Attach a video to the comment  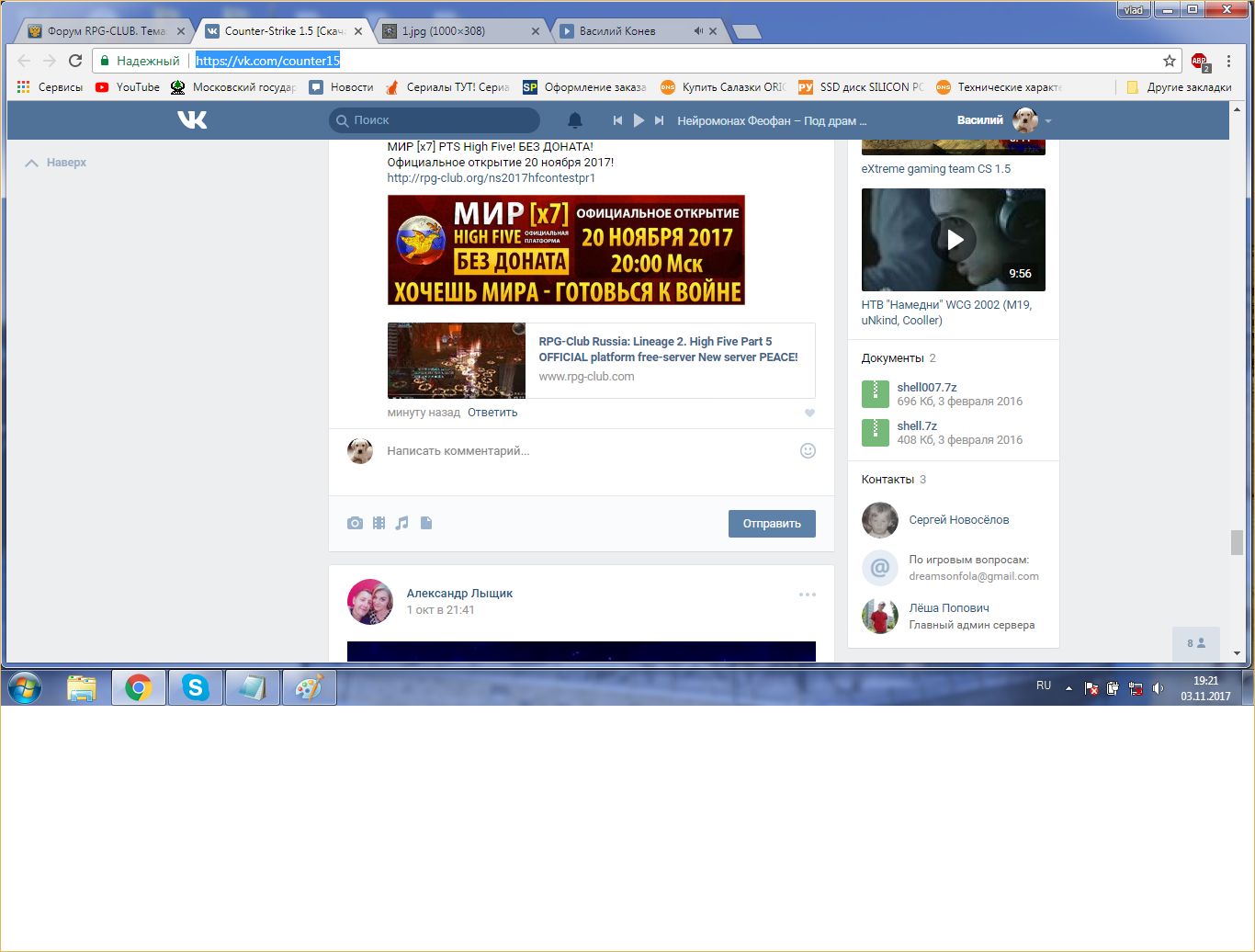tap(379, 523)
